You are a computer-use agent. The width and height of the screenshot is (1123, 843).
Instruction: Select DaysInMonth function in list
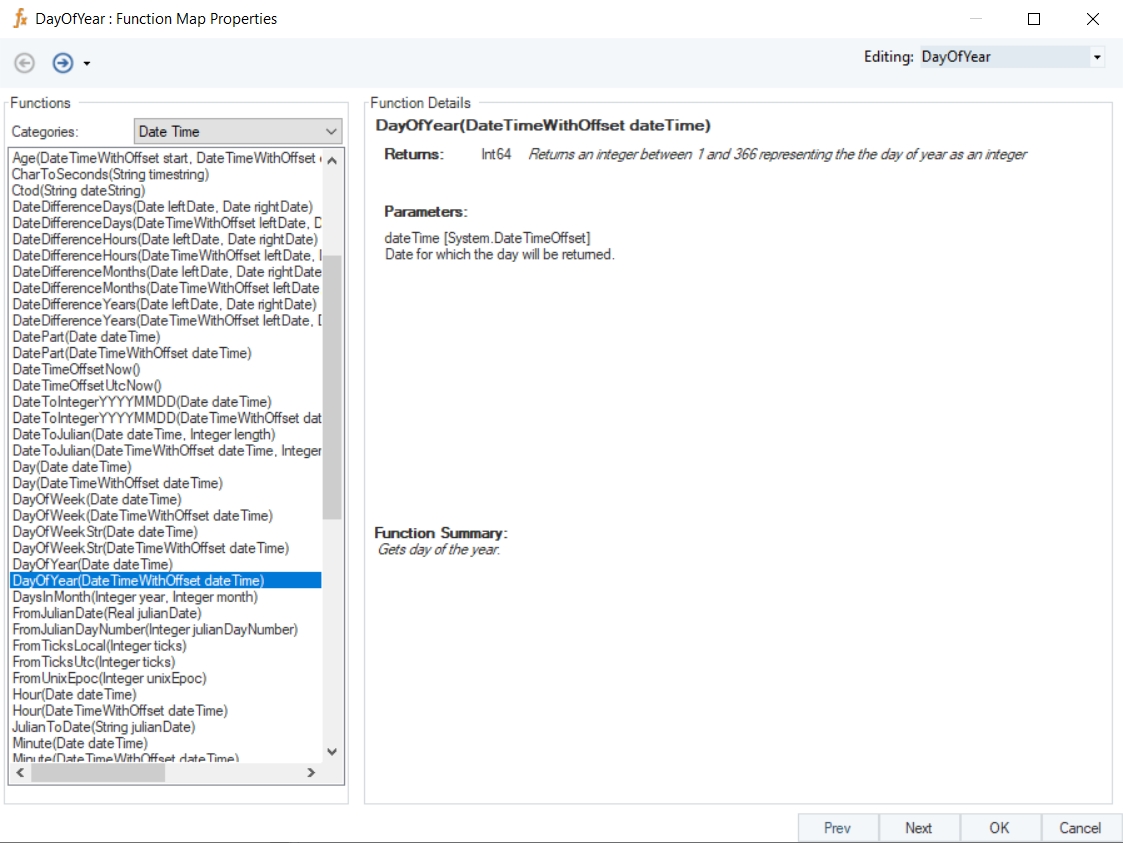pyautogui.click(x=135, y=597)
